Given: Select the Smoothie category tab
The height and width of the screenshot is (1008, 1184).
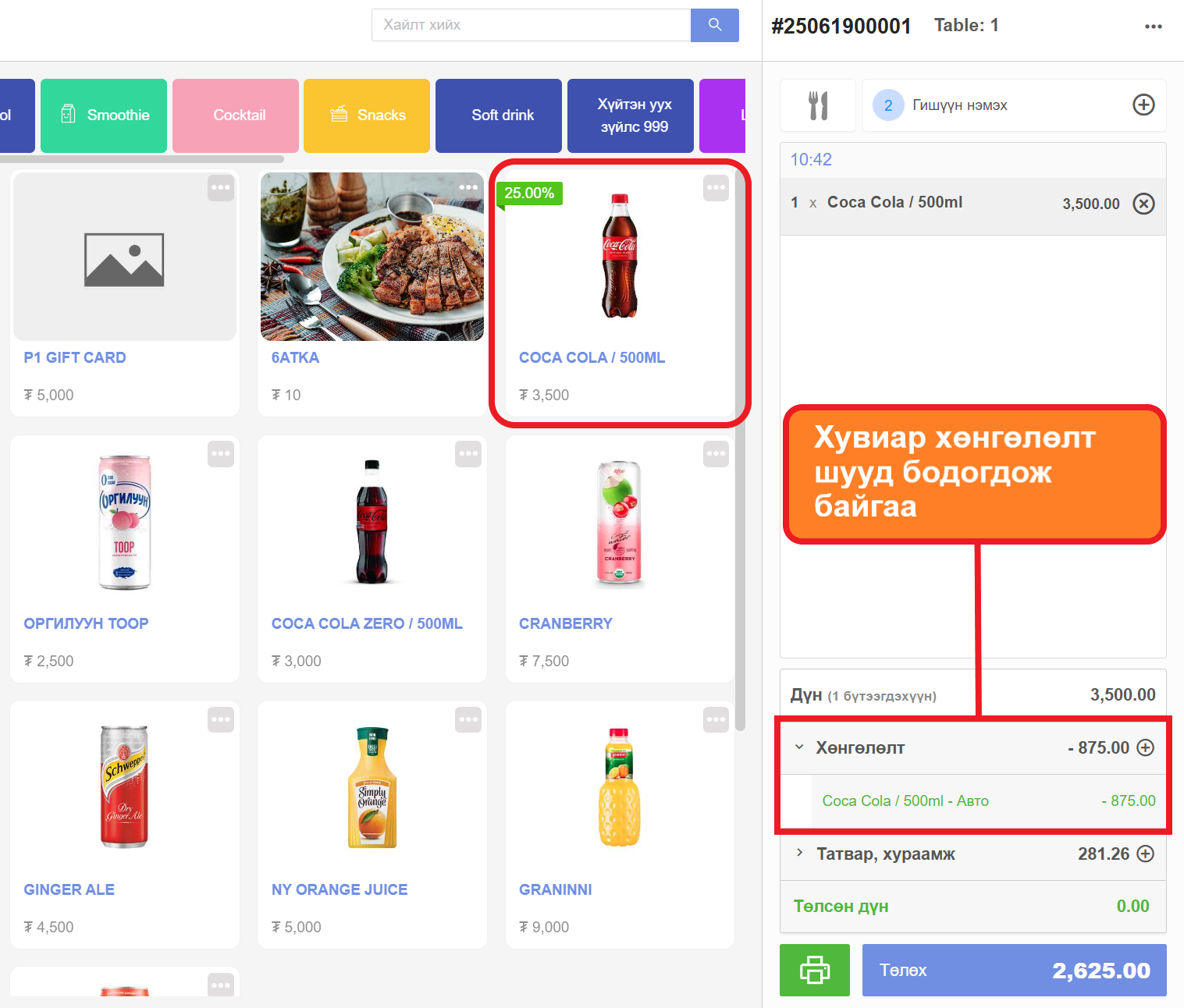Looking at the screenshot, I should pyautogui.click(x=104, y=115).
